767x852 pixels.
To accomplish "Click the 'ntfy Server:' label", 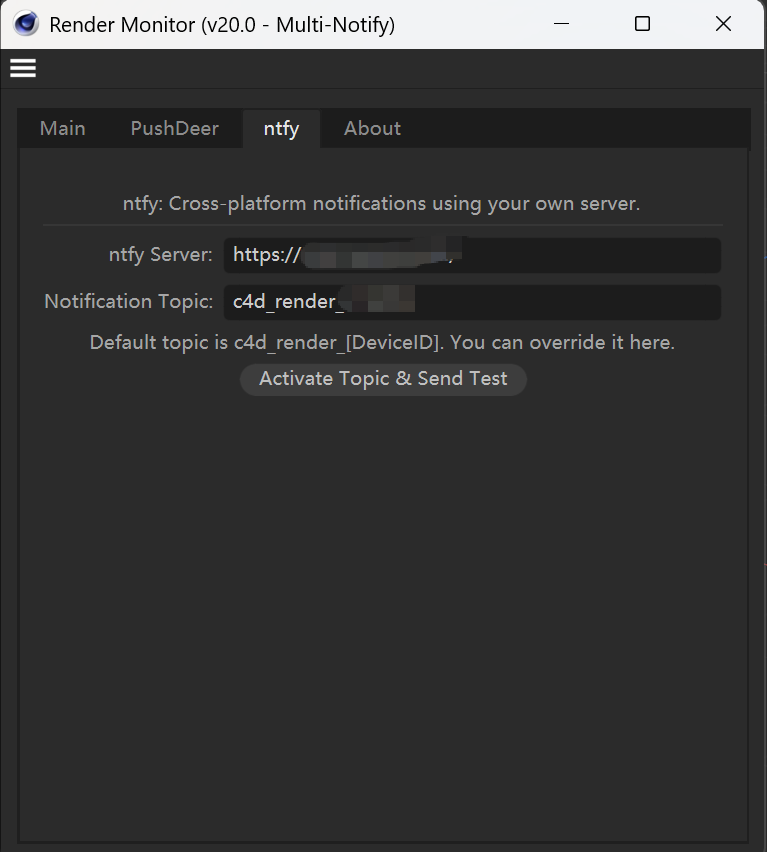I will pos(161,255).
